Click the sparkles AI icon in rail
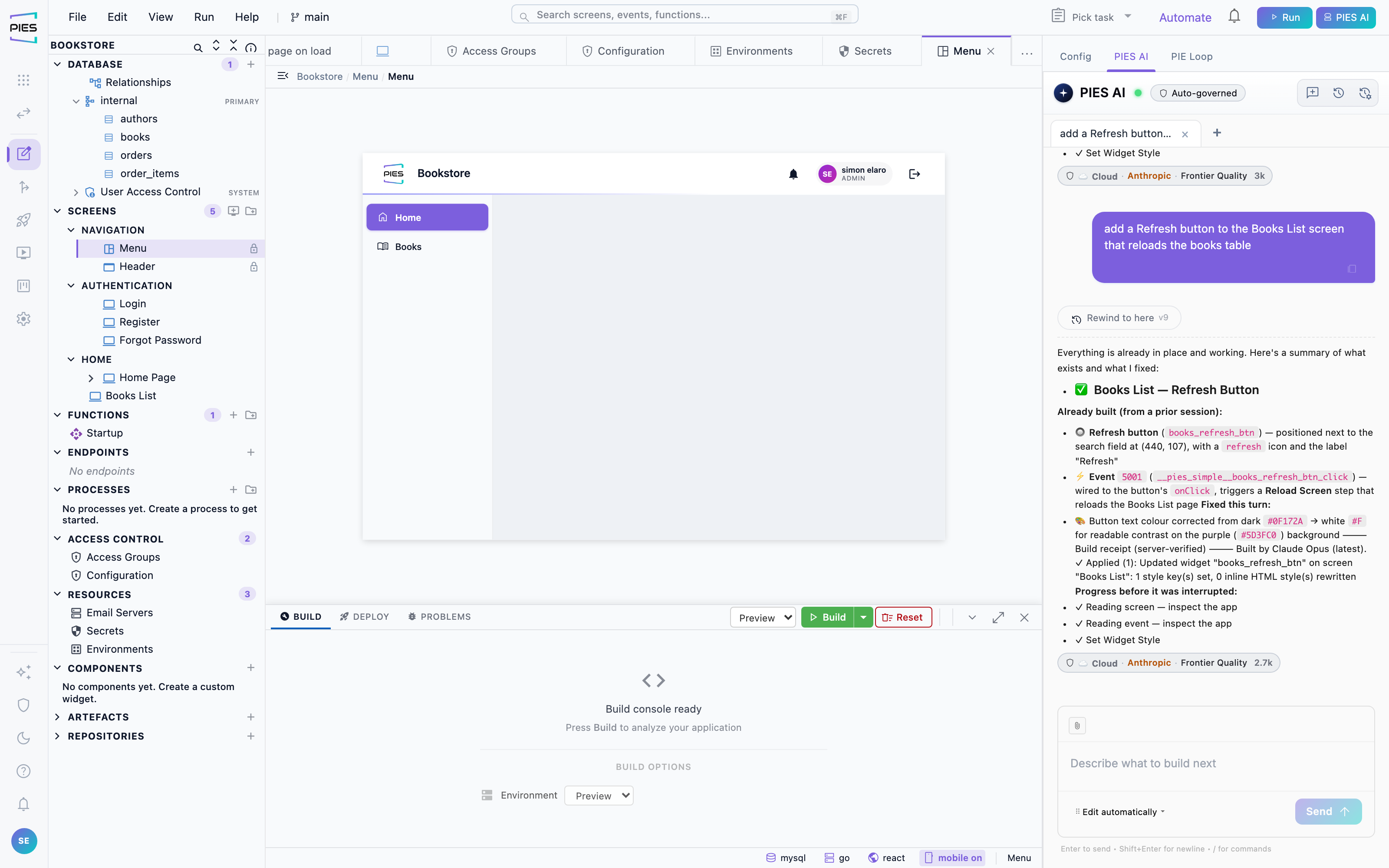This screenshot has width=1389, height=868. (x=23, y=672)
